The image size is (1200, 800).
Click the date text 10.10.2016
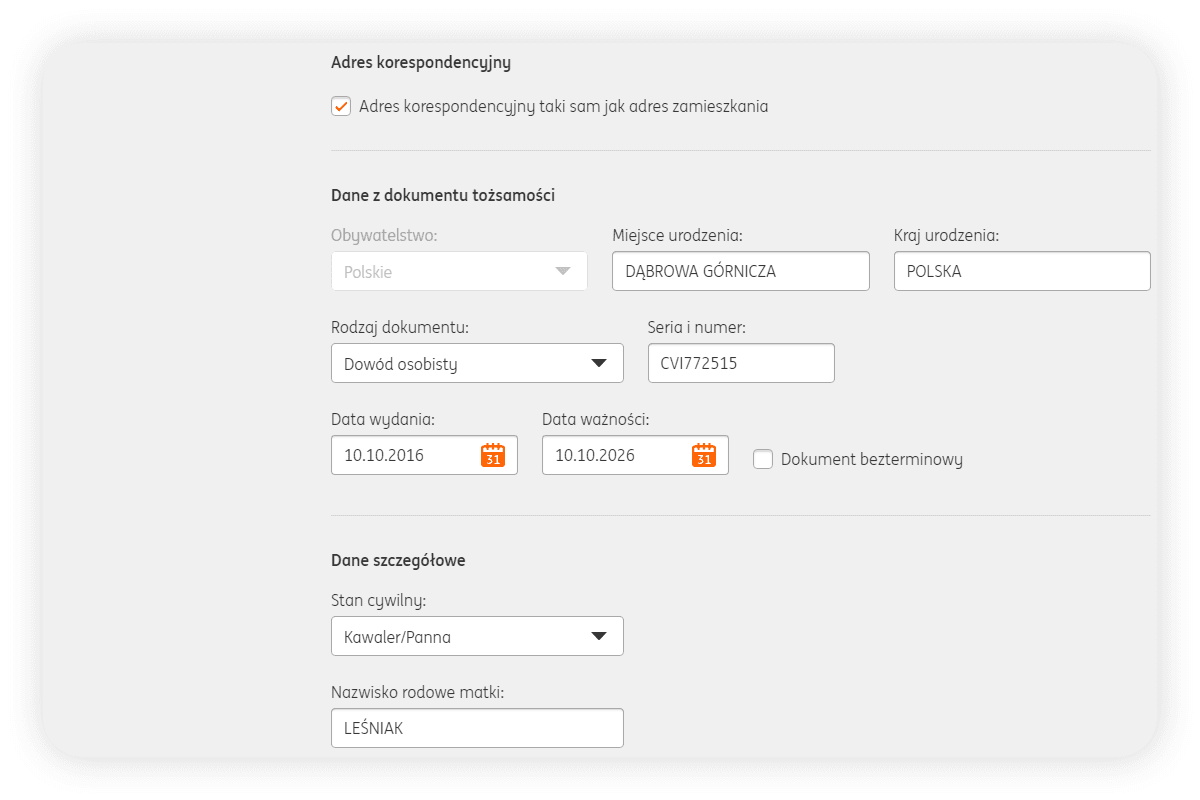pos(384,456)
